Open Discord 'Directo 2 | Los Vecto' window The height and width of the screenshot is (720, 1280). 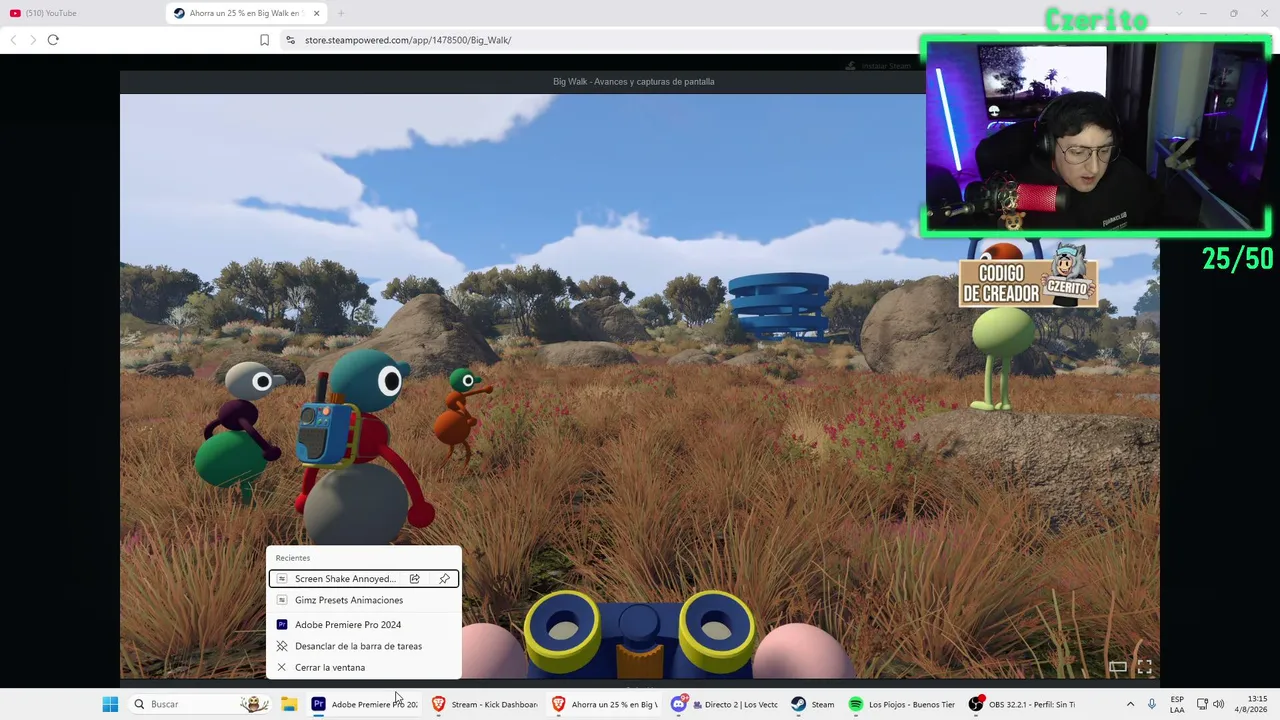(x=725, y=704)
